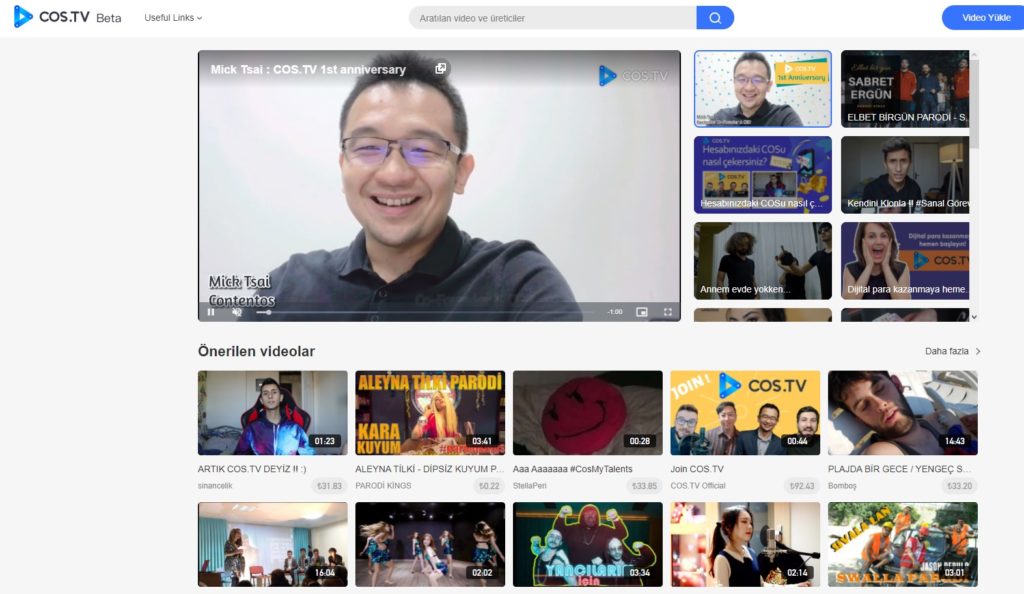This screenshot has height=594, width=1024.
Task: Click the playlist scrollbar down arrow
Action: point(974,317)
